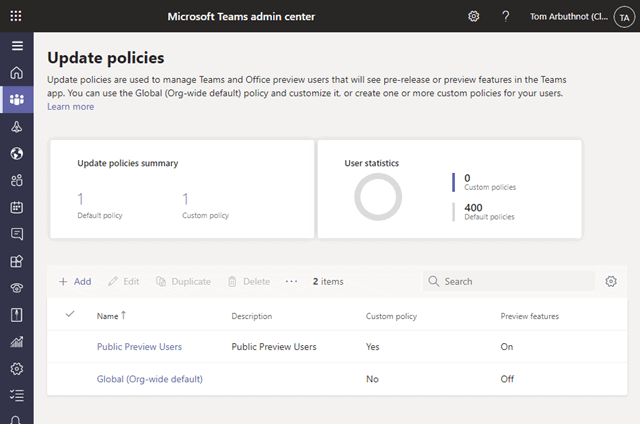Click the Update policies summary card title

click(x=128, y=163)
